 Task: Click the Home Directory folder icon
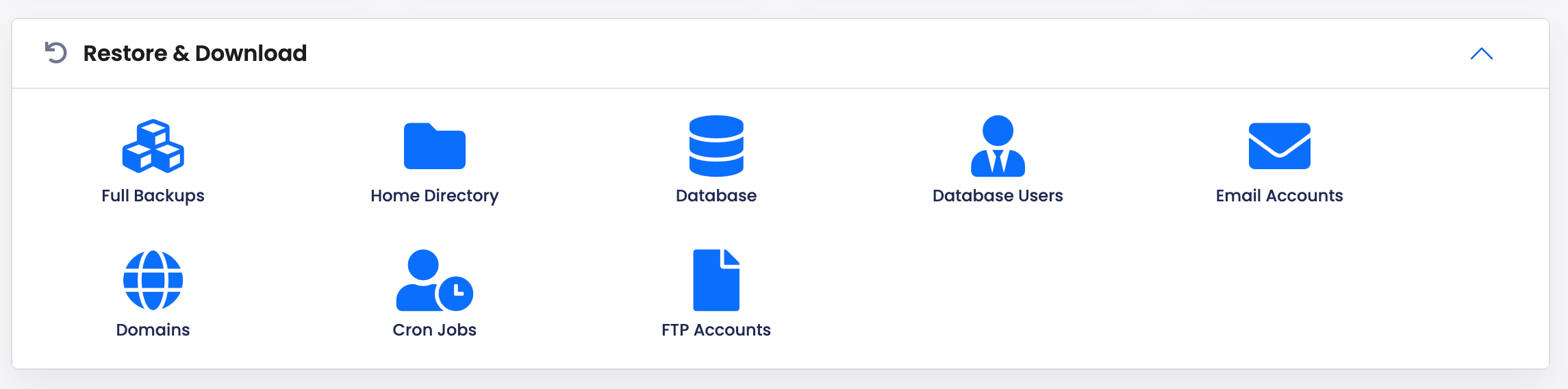pyautogui.click(x=435, y=146)
